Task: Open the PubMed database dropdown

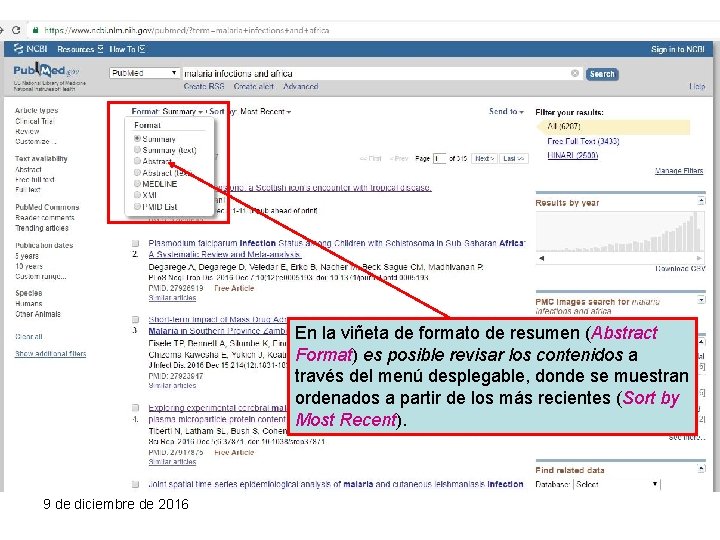Action: pos(144,73)
